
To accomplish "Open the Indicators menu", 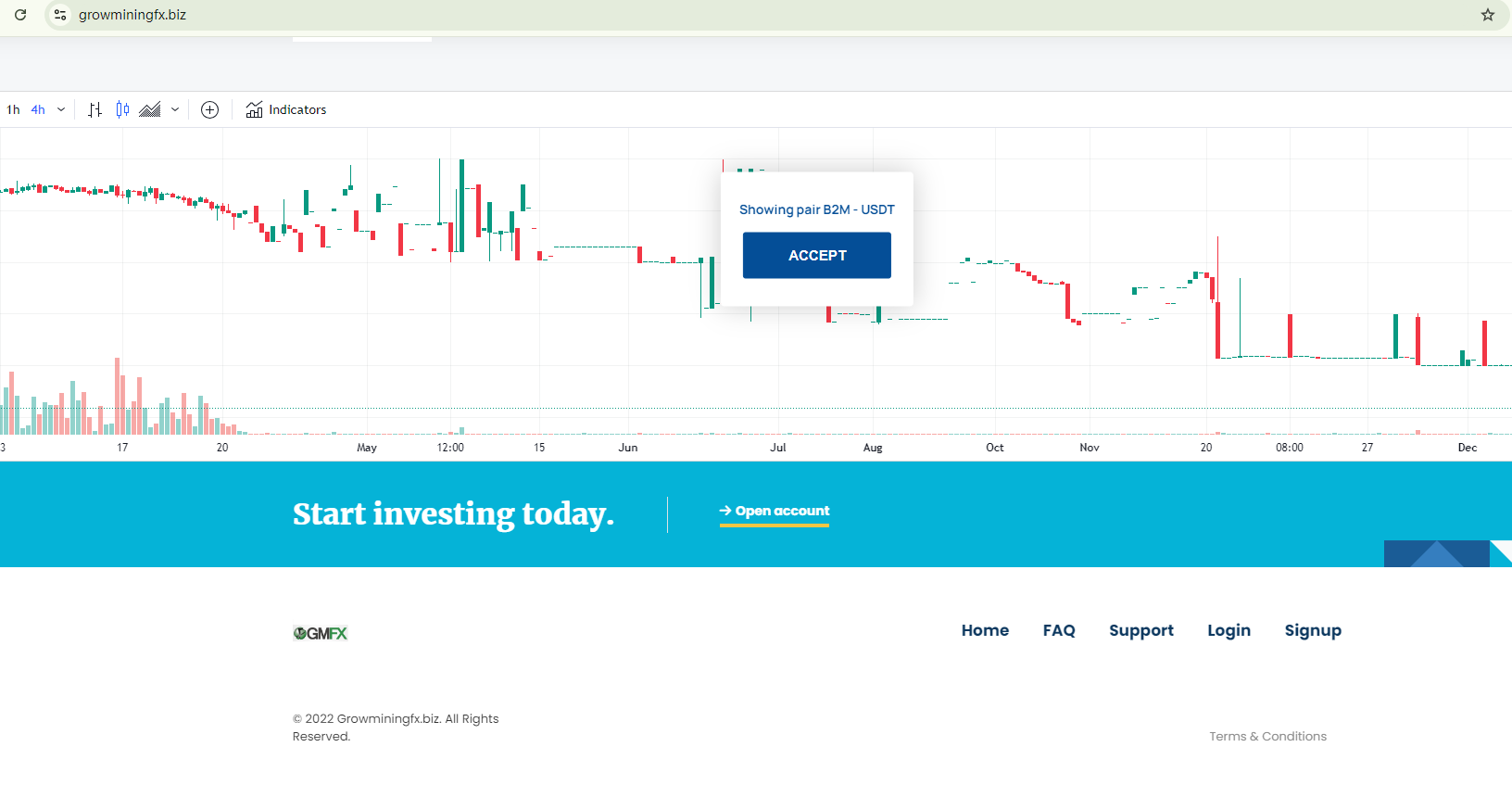I will click(x=286, y=109).
